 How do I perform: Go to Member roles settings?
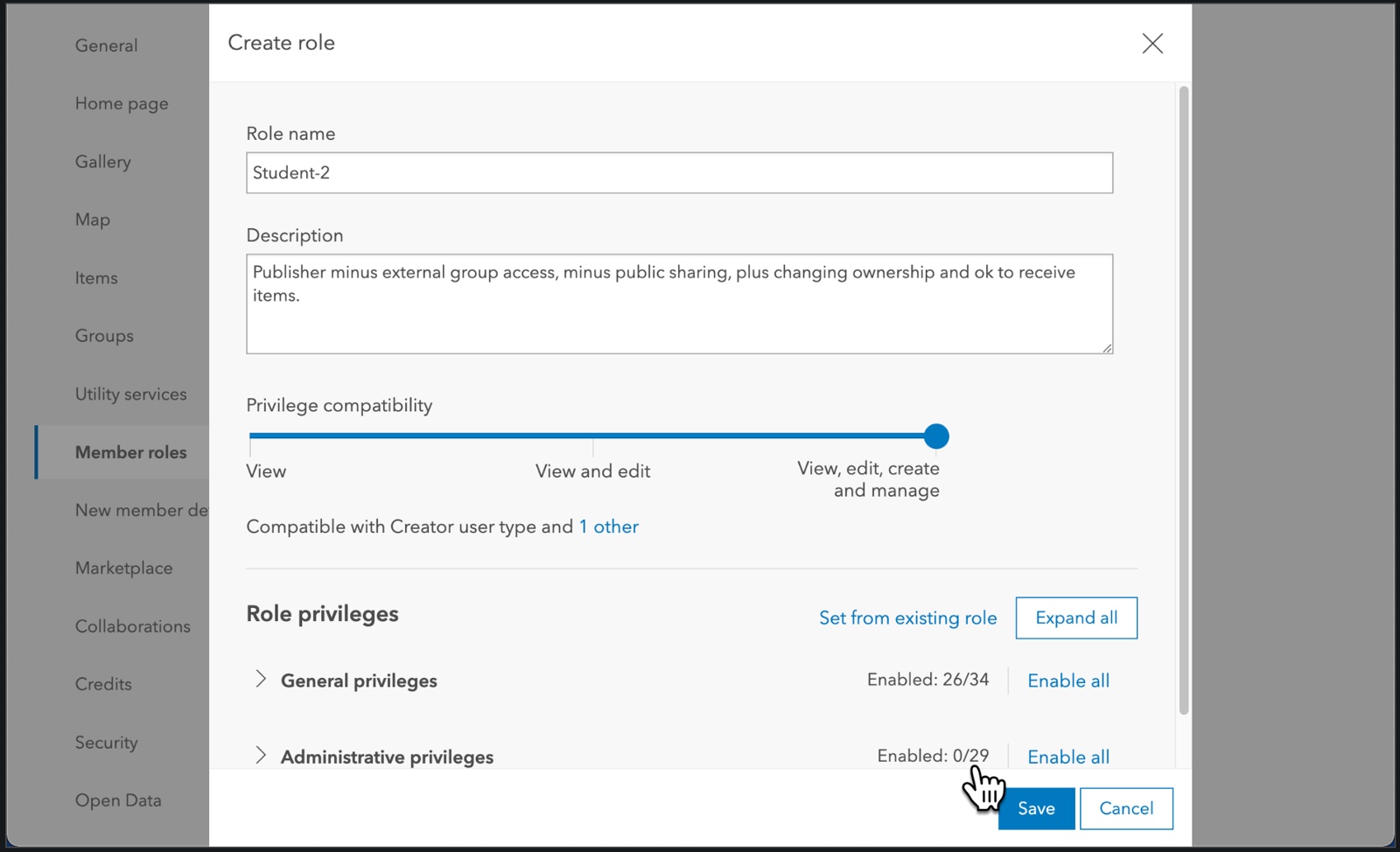130,452
